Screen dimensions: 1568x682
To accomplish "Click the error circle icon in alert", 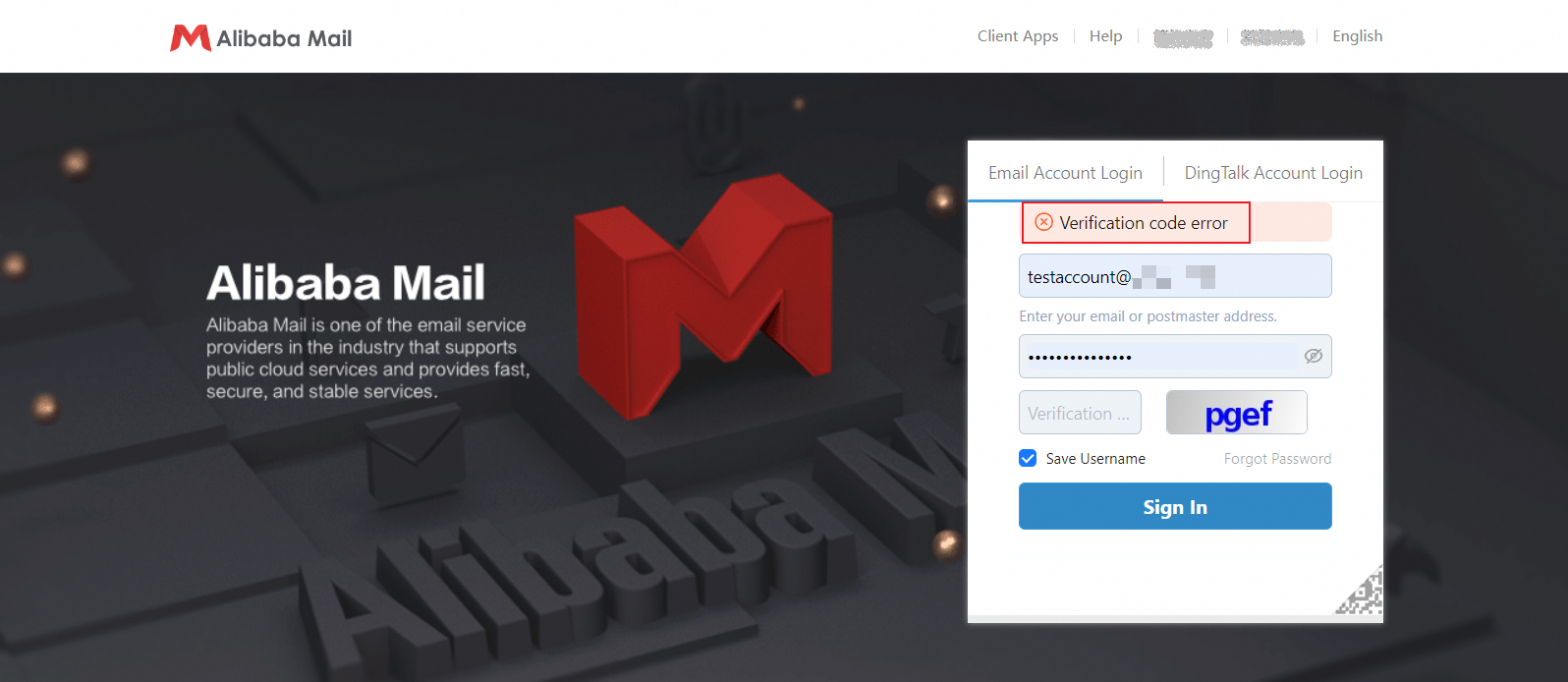I will [1044, 222].
